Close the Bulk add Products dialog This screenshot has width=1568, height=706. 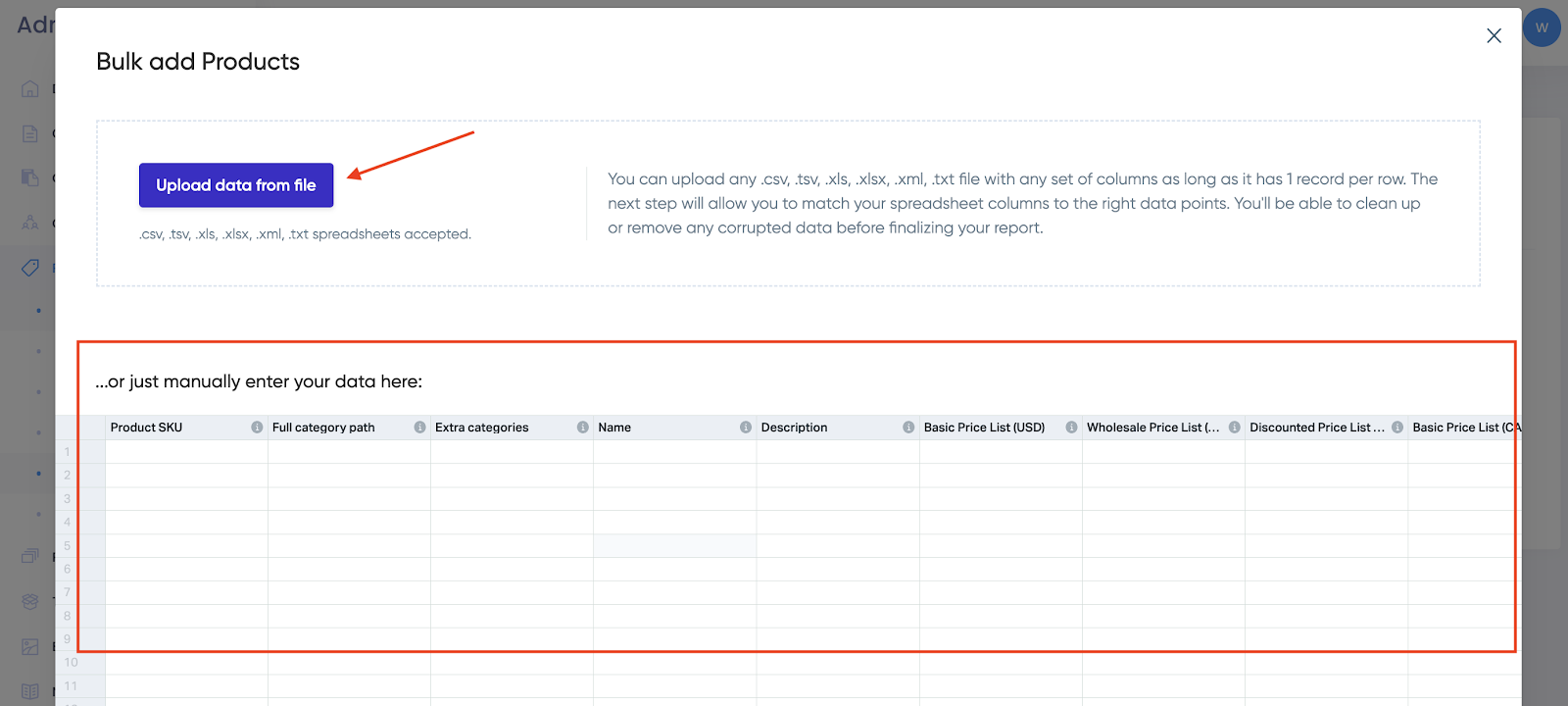[1494, 36]
